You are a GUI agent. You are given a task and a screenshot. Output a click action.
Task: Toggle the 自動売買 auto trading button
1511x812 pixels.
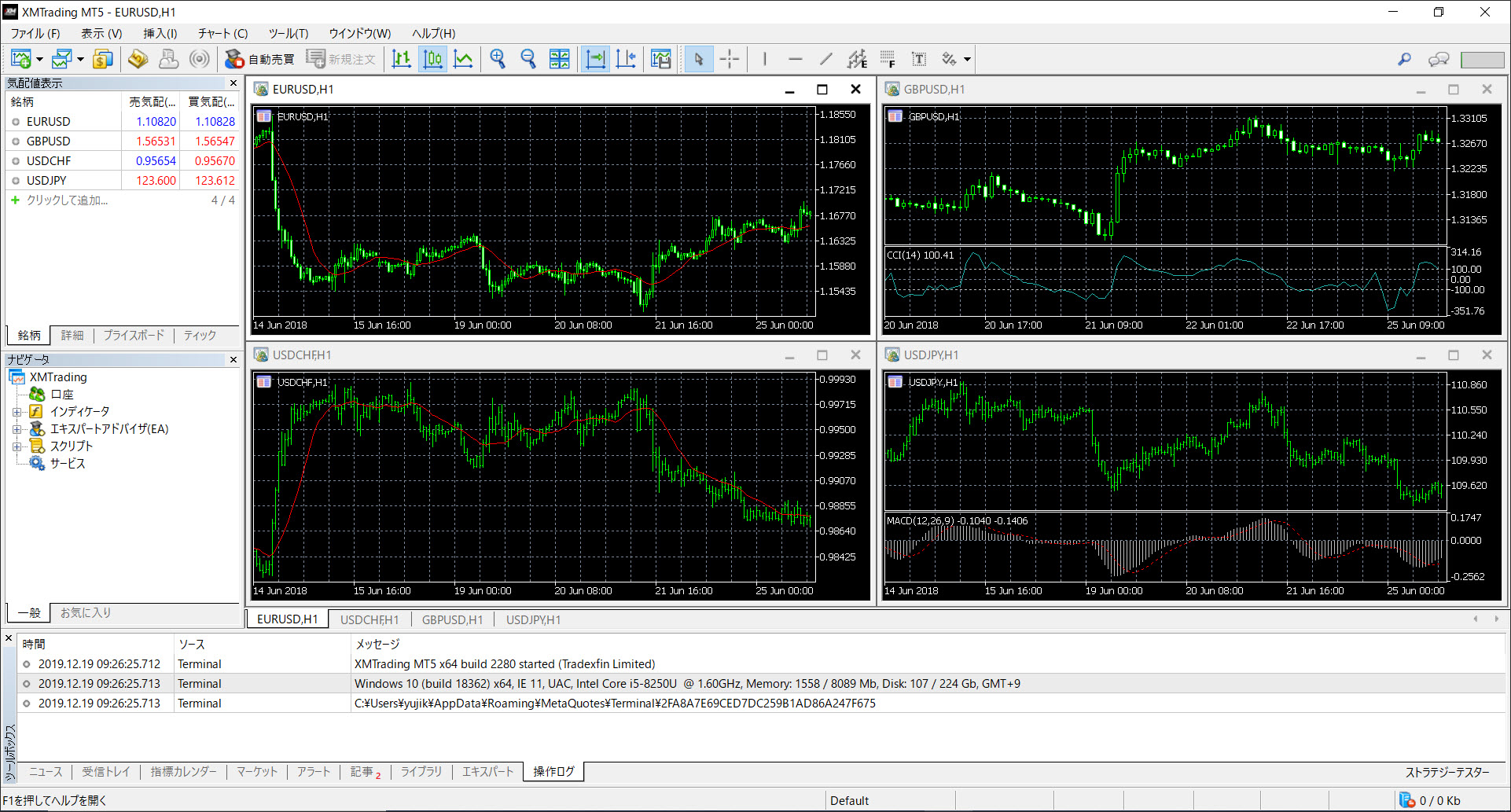[259, 59]
